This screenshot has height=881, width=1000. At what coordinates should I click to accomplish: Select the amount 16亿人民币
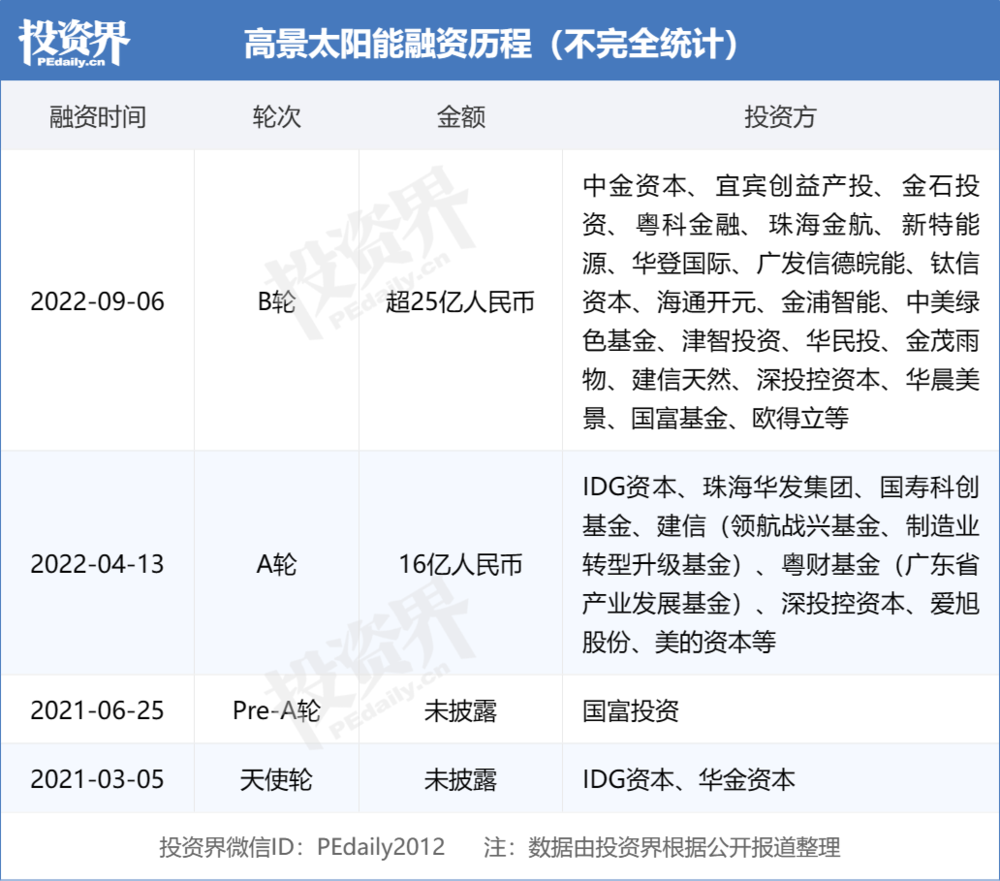coord(460,564)
